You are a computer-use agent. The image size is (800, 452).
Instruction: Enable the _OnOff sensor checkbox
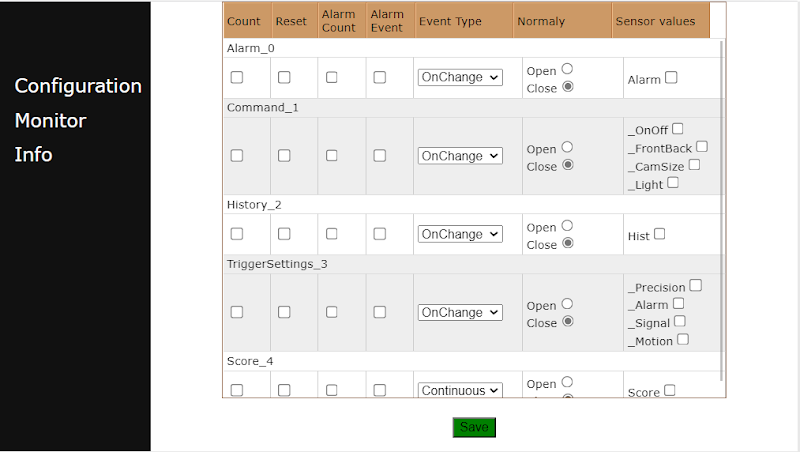678,129
